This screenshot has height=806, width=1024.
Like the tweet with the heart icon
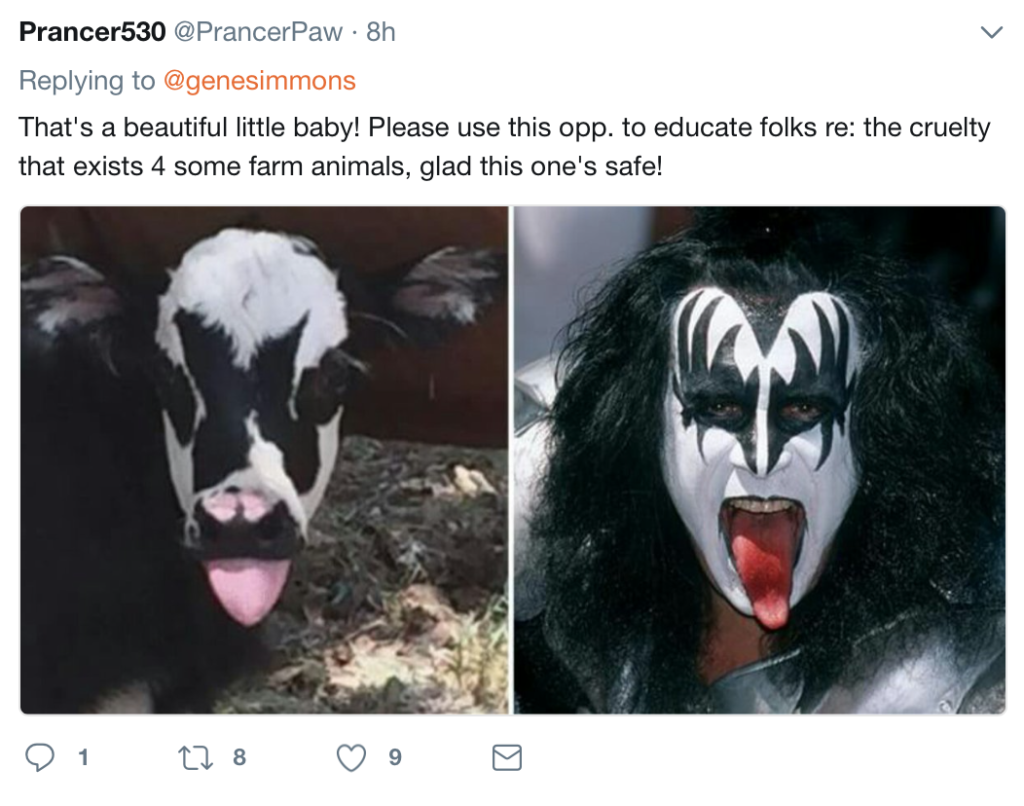coord(351,758)
